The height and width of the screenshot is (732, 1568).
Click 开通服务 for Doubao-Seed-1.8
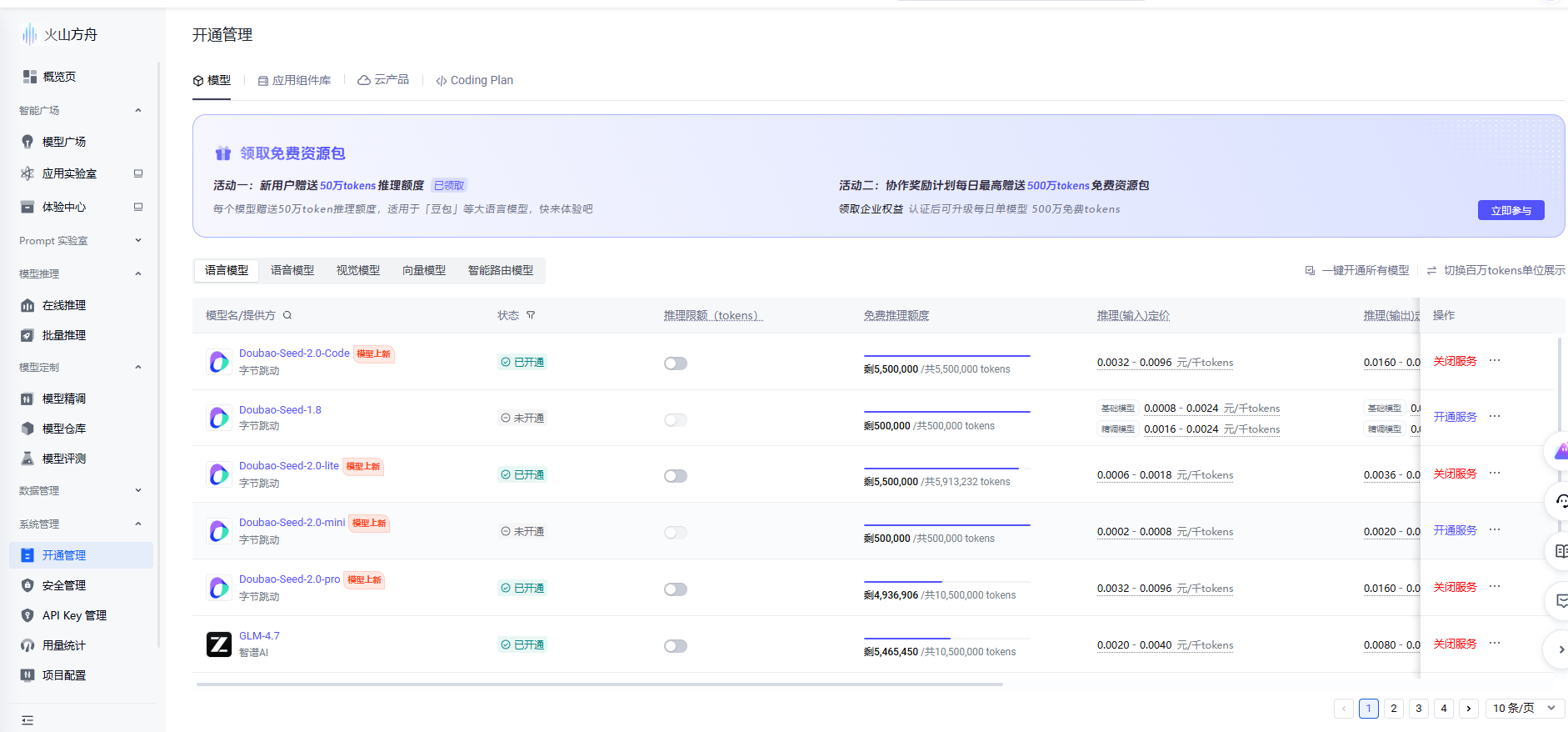click(x=1455, y=417)
